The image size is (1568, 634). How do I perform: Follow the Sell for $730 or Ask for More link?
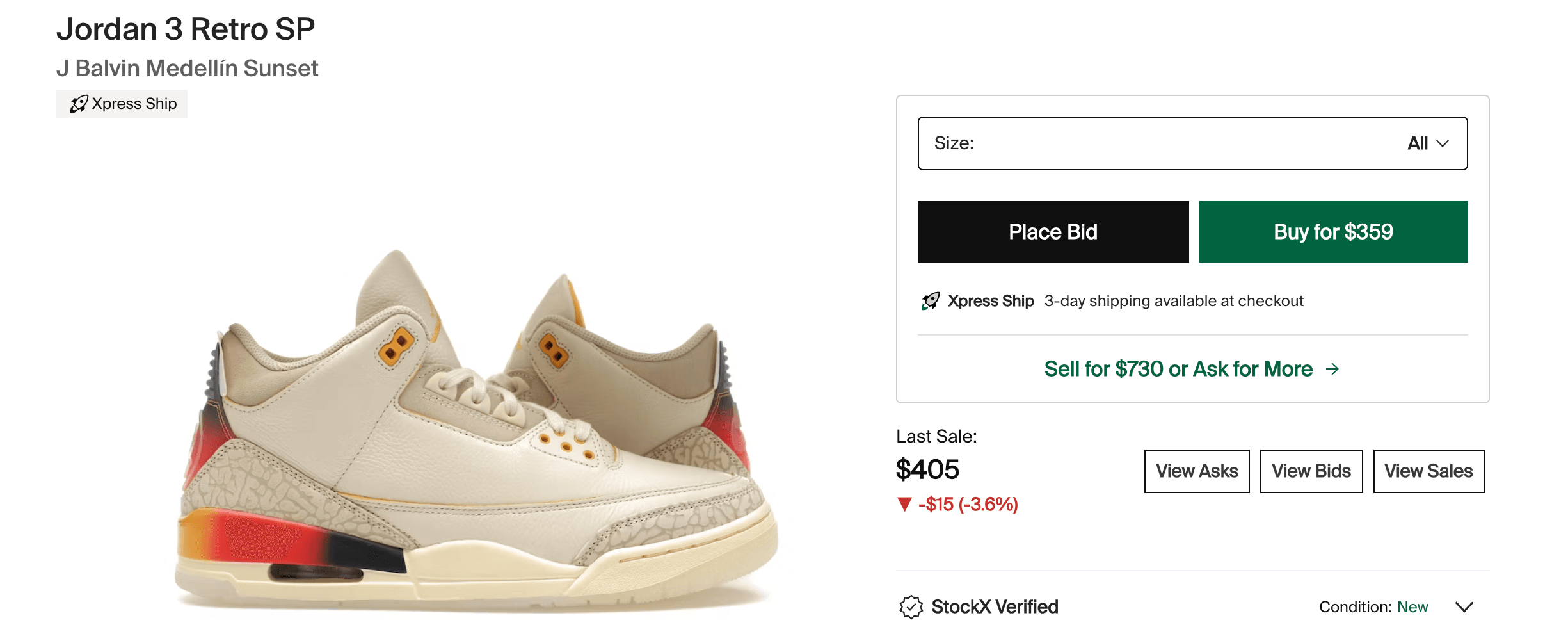(x=1178, y=369)
